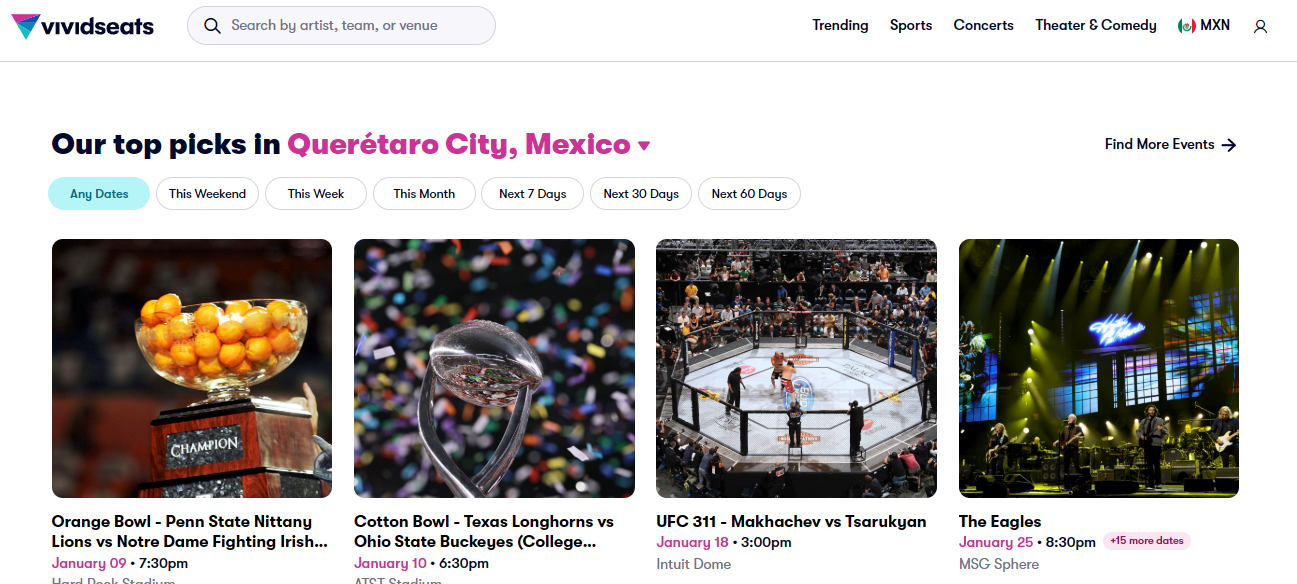Enable the Next 7 Days filter
The image size is (1297, 584).
pos(532,194)
